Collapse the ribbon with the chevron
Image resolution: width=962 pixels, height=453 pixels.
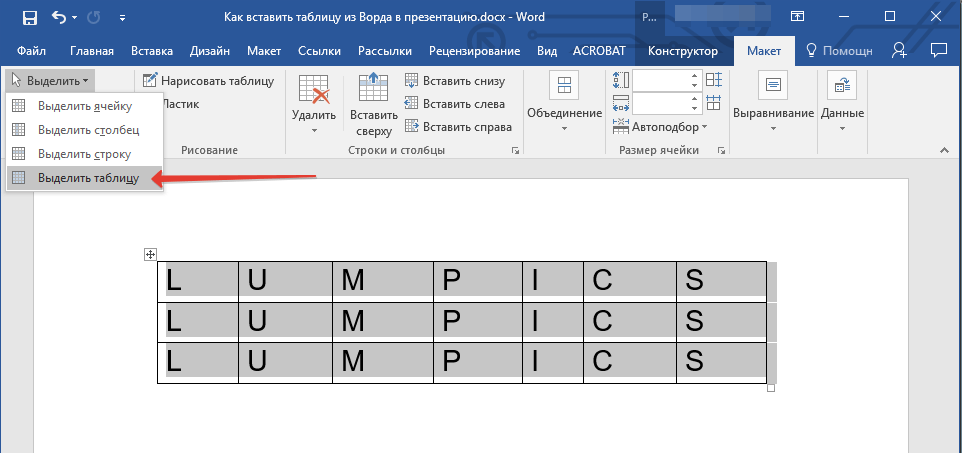point(942,150)
